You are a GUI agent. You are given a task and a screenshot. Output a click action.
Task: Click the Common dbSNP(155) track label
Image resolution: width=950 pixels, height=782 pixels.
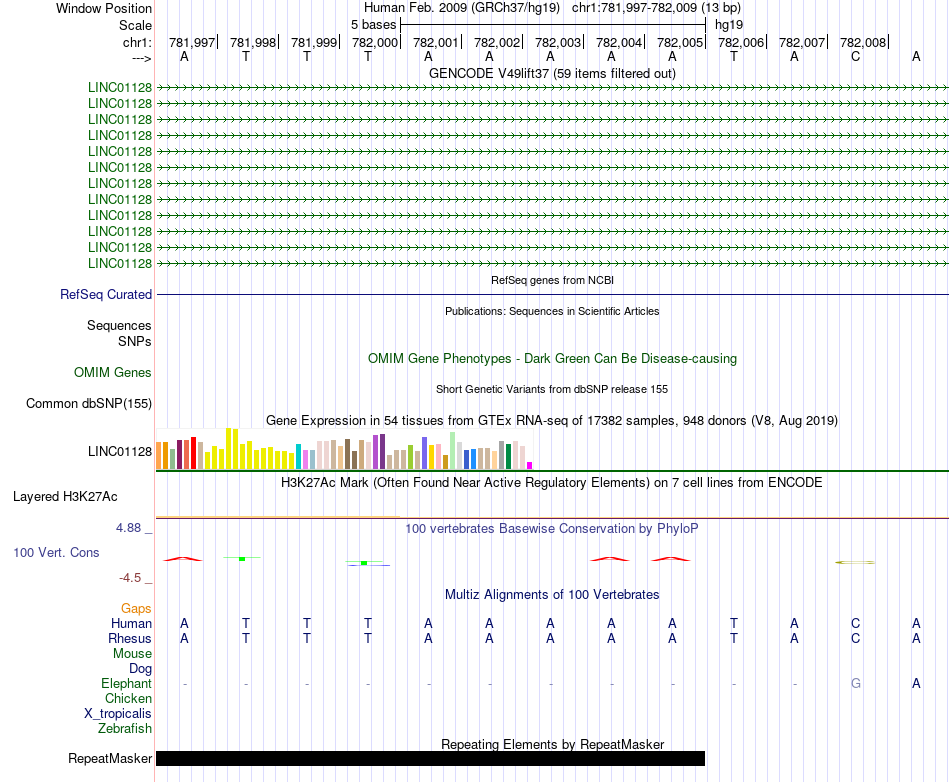[x=89, y=403]
